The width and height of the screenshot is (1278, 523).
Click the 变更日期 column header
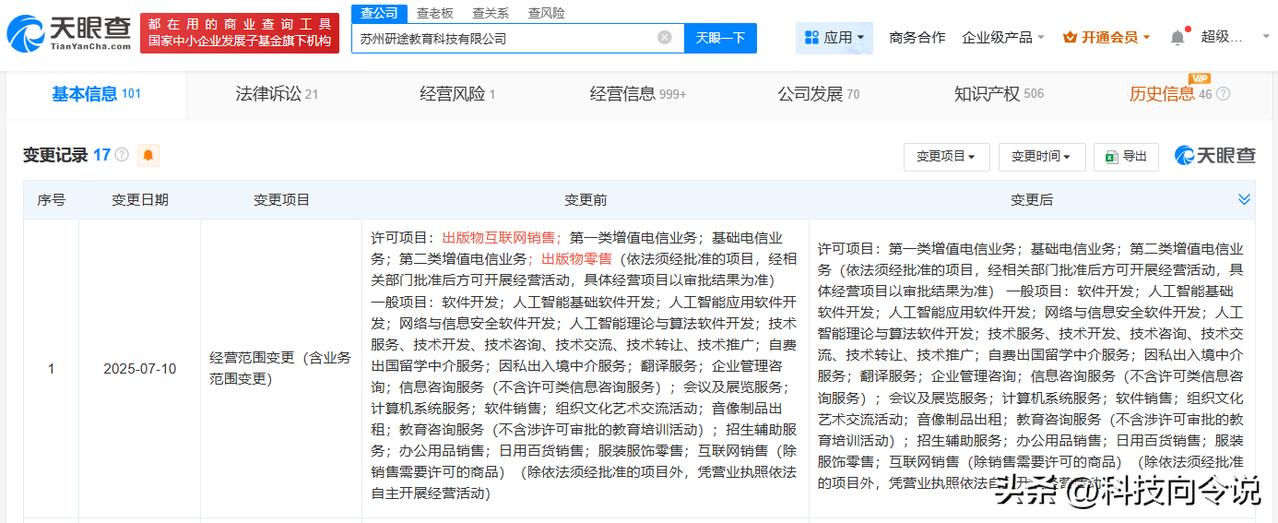(140, 200)
